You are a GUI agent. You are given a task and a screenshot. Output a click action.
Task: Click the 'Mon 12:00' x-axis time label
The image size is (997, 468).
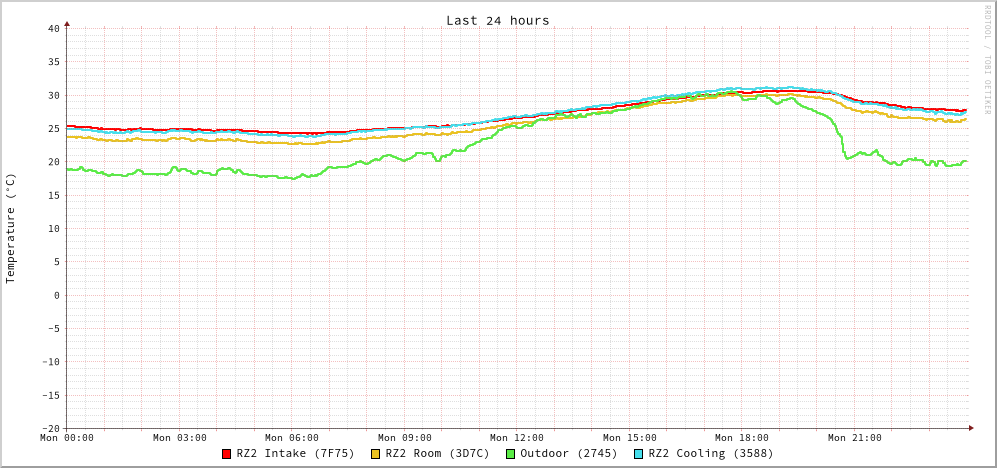click(517, 438)
